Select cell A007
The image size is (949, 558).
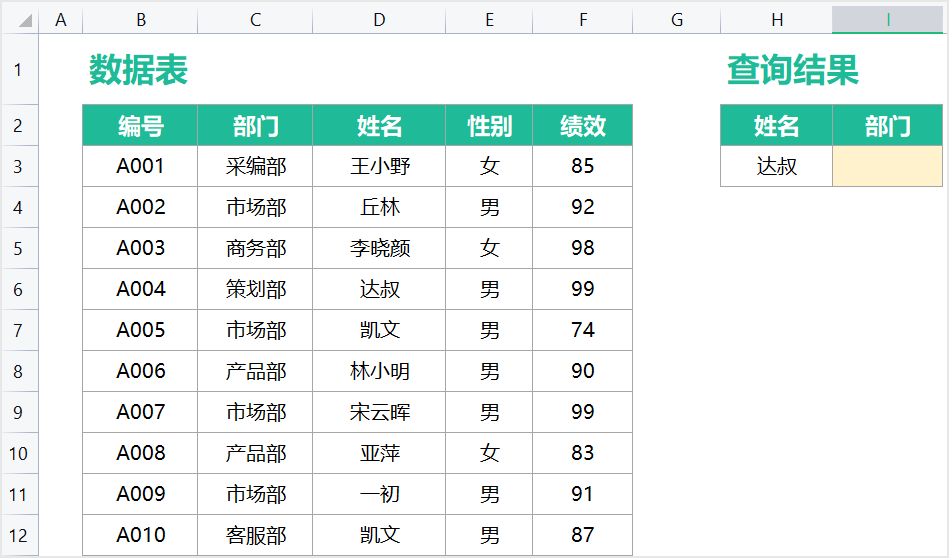140,412
